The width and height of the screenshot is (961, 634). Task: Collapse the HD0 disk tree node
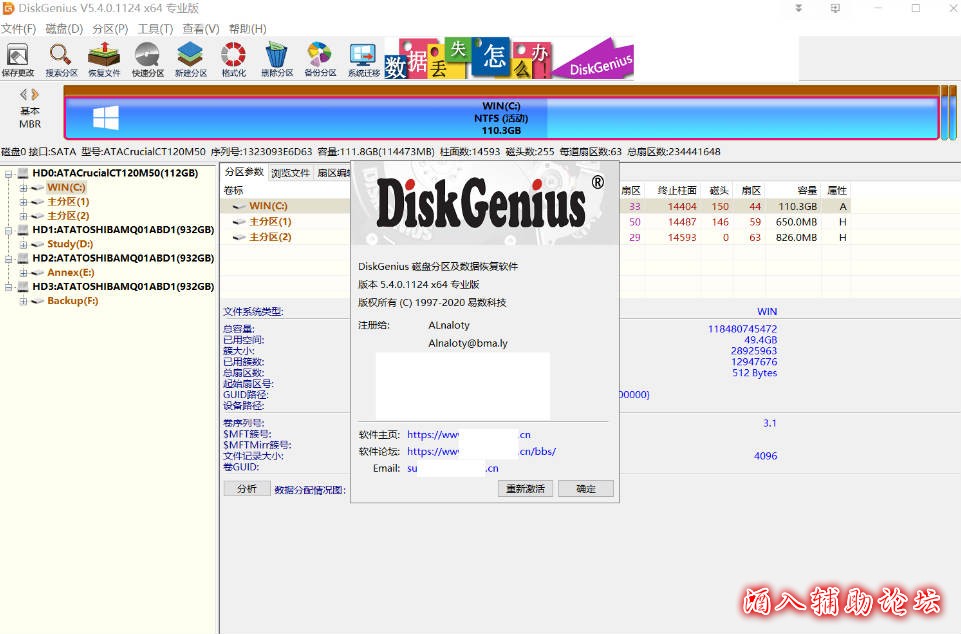tap(9, 173)
